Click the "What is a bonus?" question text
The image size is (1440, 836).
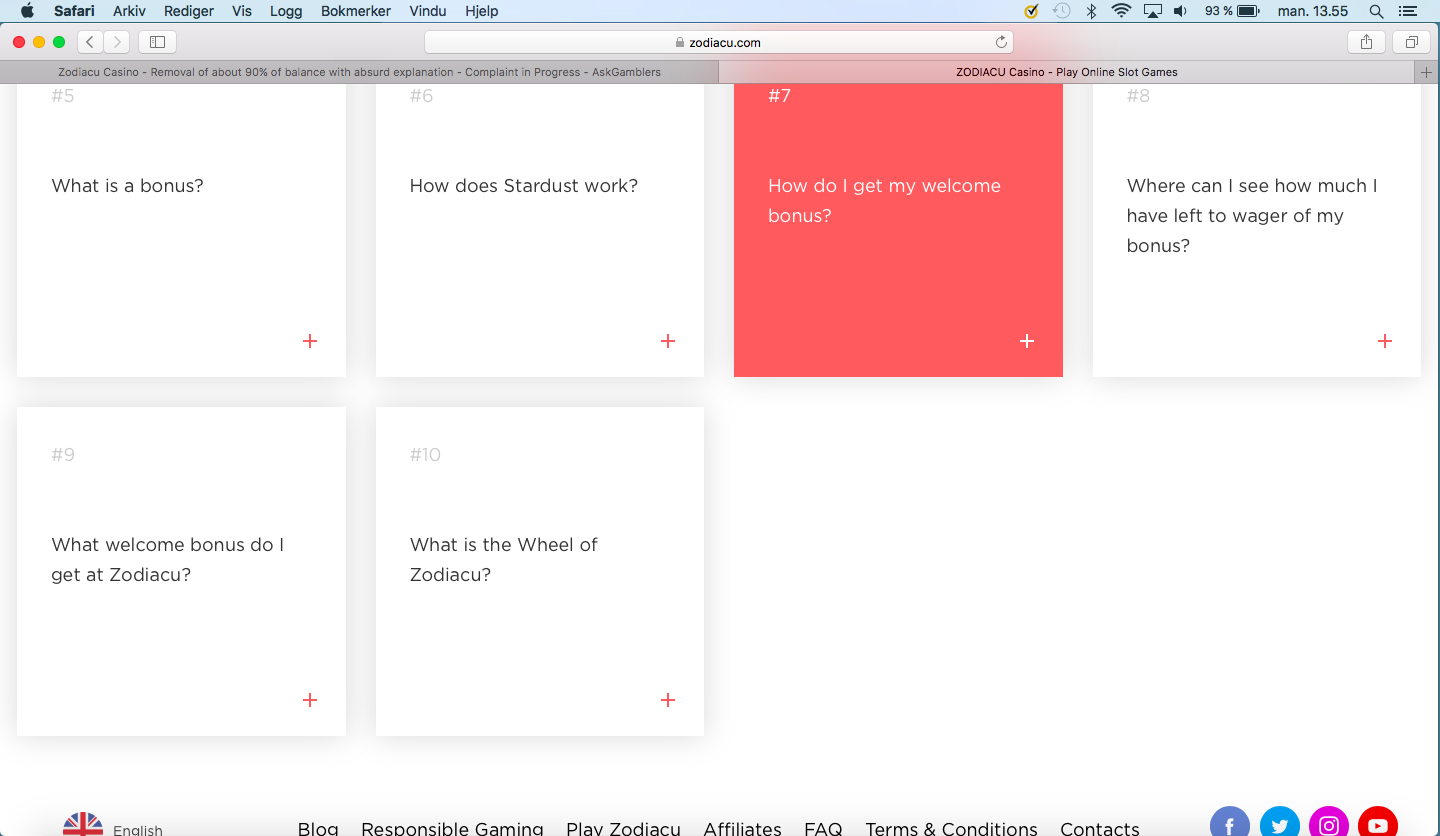[x=127, y=186]
